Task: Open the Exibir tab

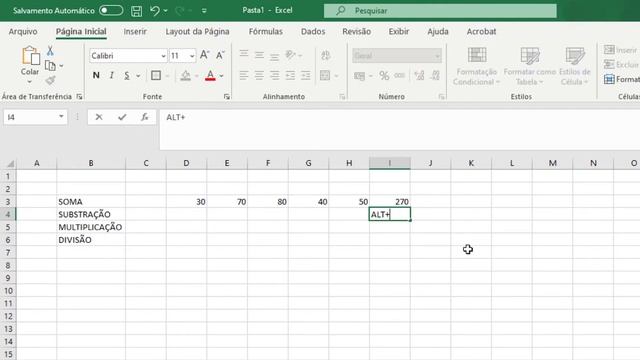Action: [x=399, y=31]
